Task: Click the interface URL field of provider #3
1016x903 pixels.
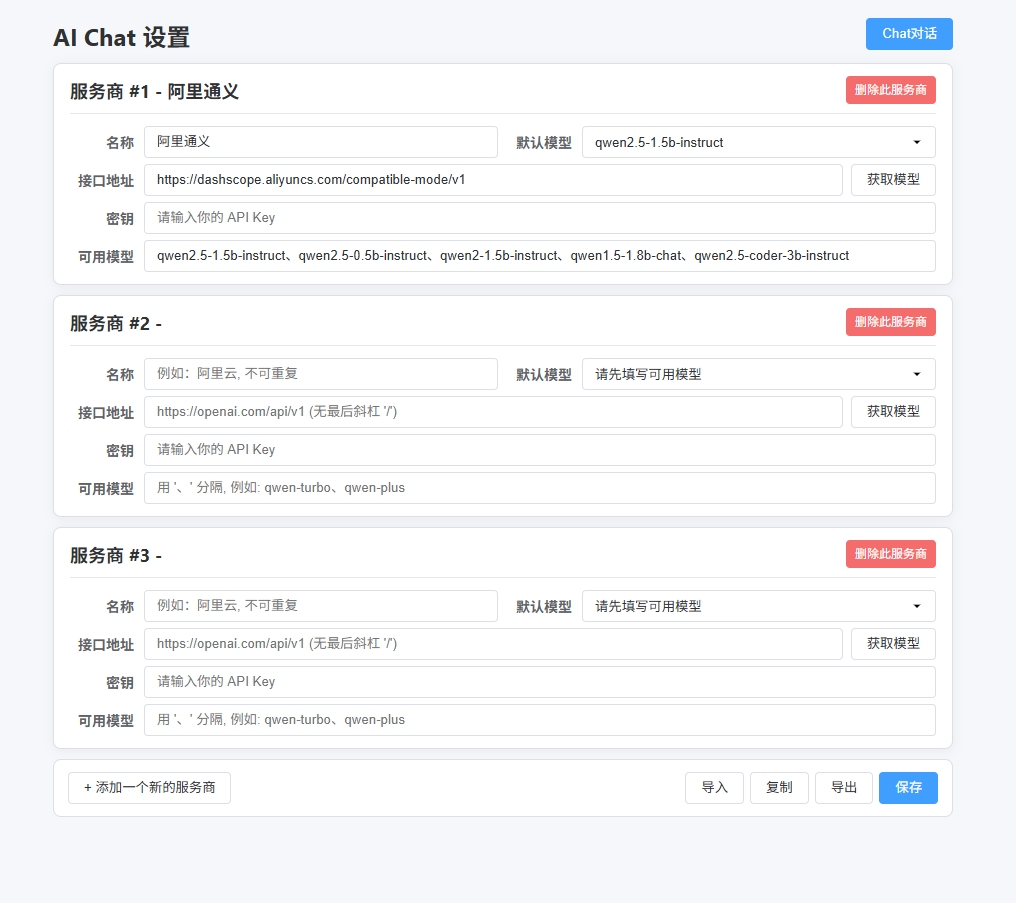Action: (x=493, y=644)
